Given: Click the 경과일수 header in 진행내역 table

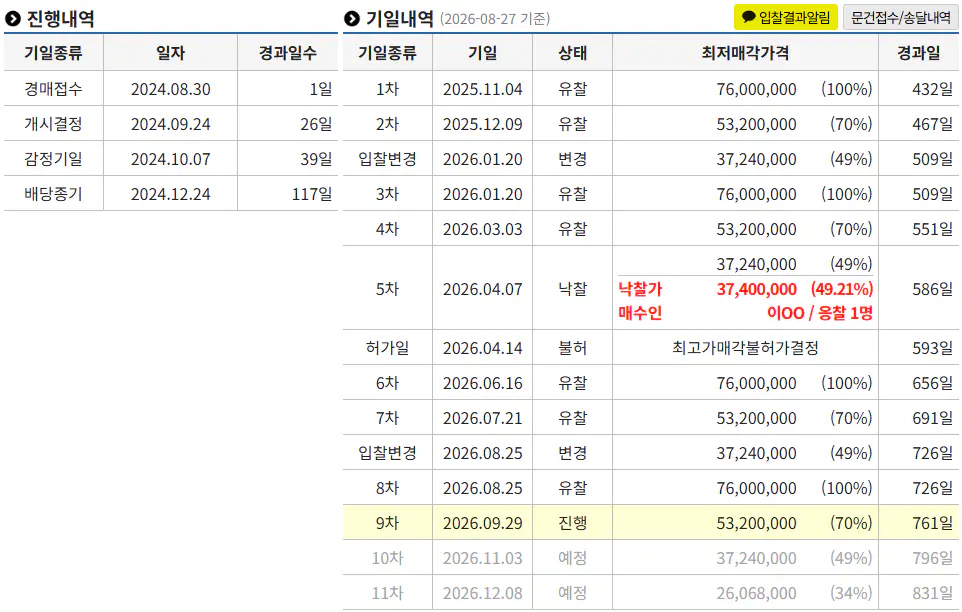Looking at the screenshot, I should pos(288,53).
